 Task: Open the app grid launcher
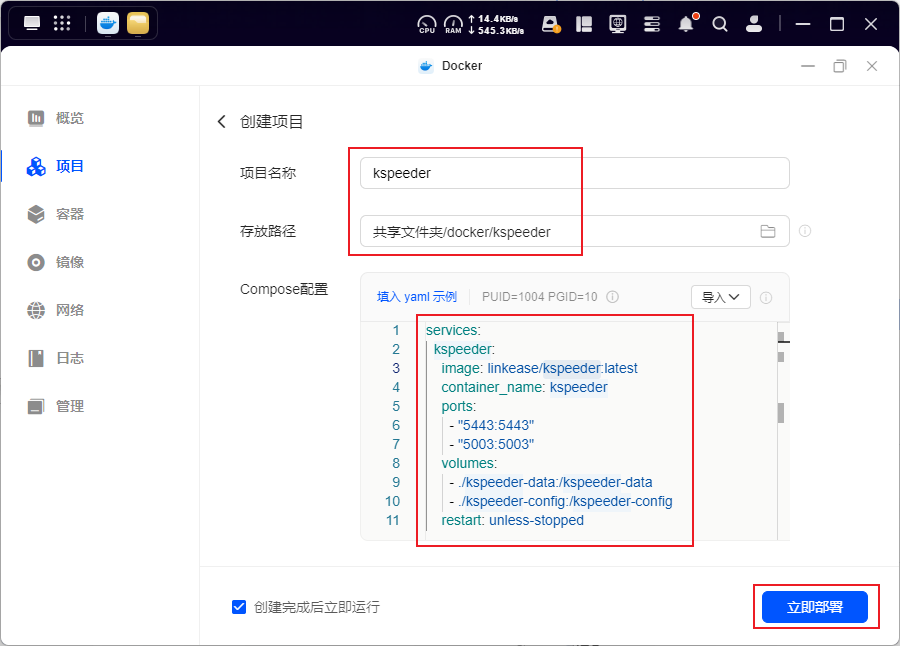(61, 24)
